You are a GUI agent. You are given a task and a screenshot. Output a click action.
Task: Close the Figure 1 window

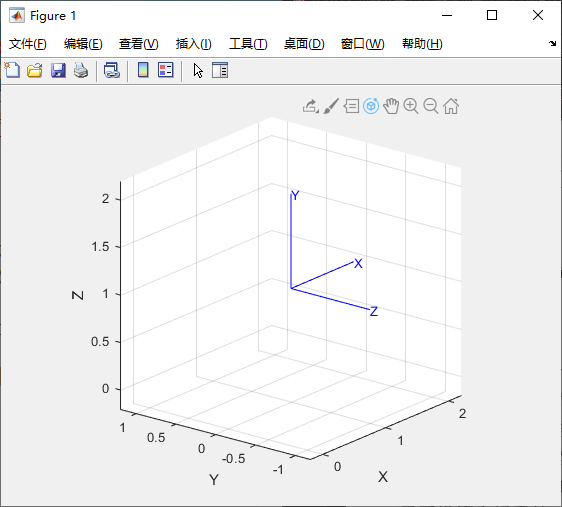click(538, 15)
